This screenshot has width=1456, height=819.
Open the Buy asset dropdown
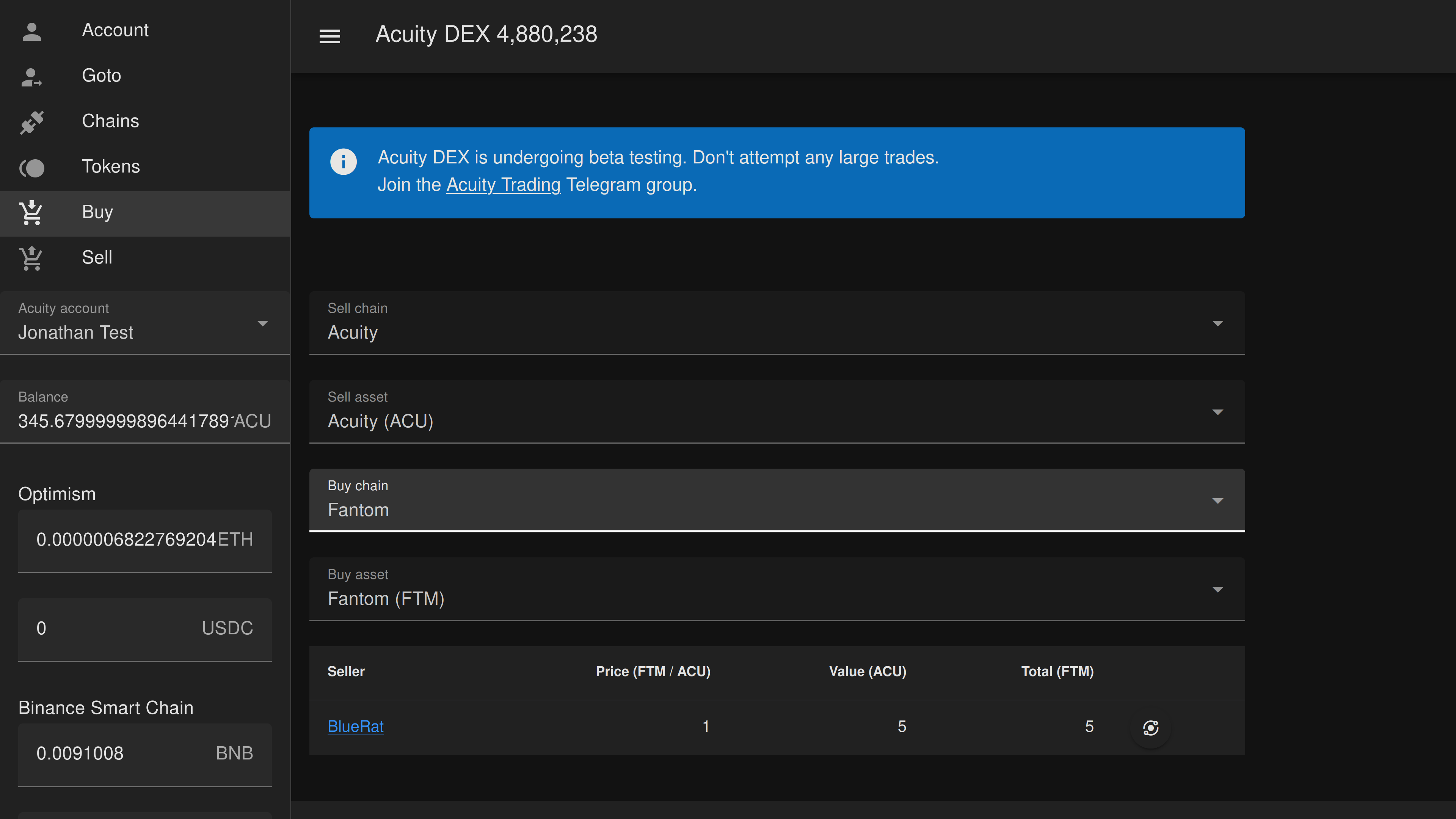click(777, 589)
